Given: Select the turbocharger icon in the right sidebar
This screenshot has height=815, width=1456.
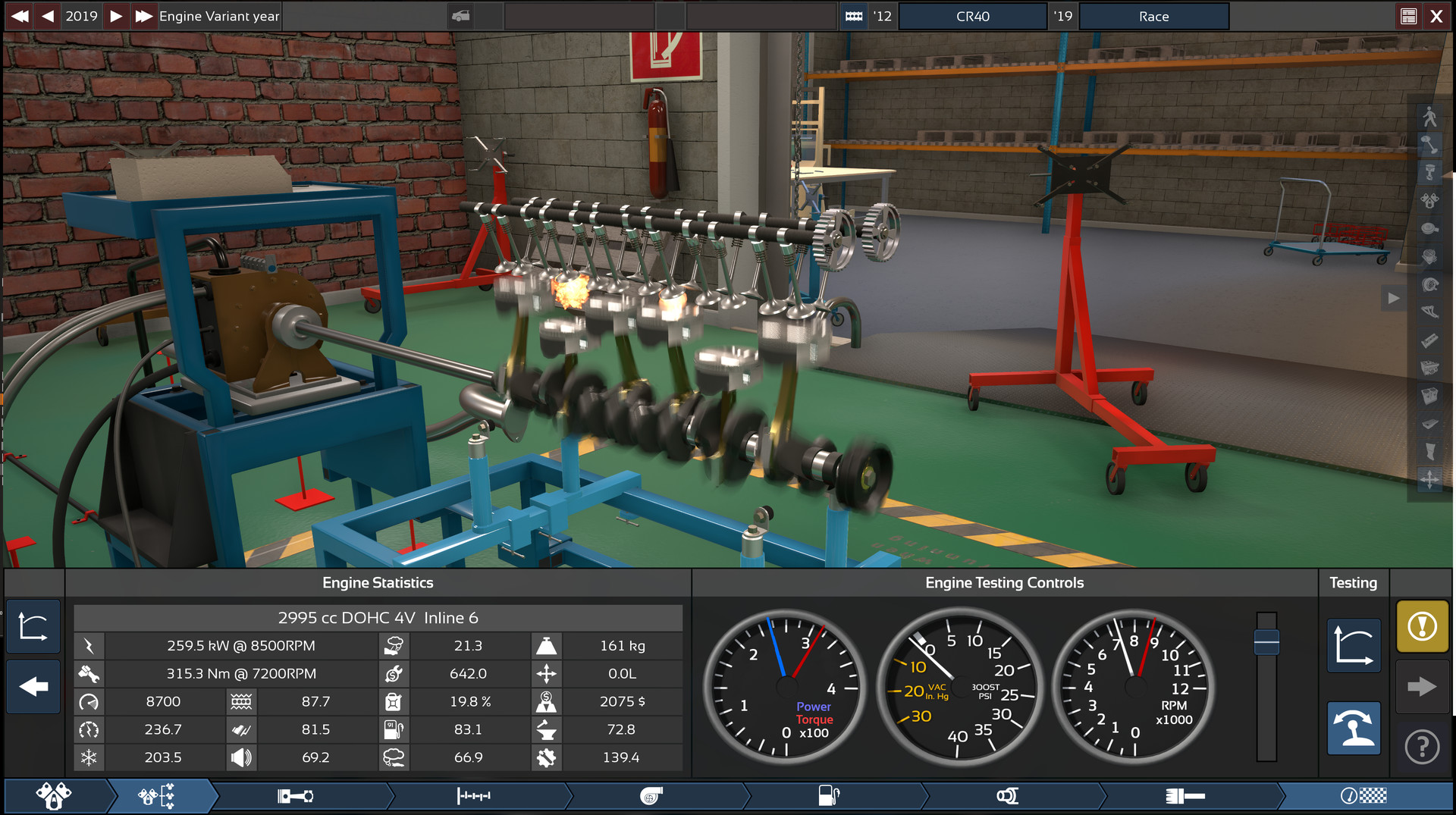Looking at the screenshot, I should tap(1429, 282).
